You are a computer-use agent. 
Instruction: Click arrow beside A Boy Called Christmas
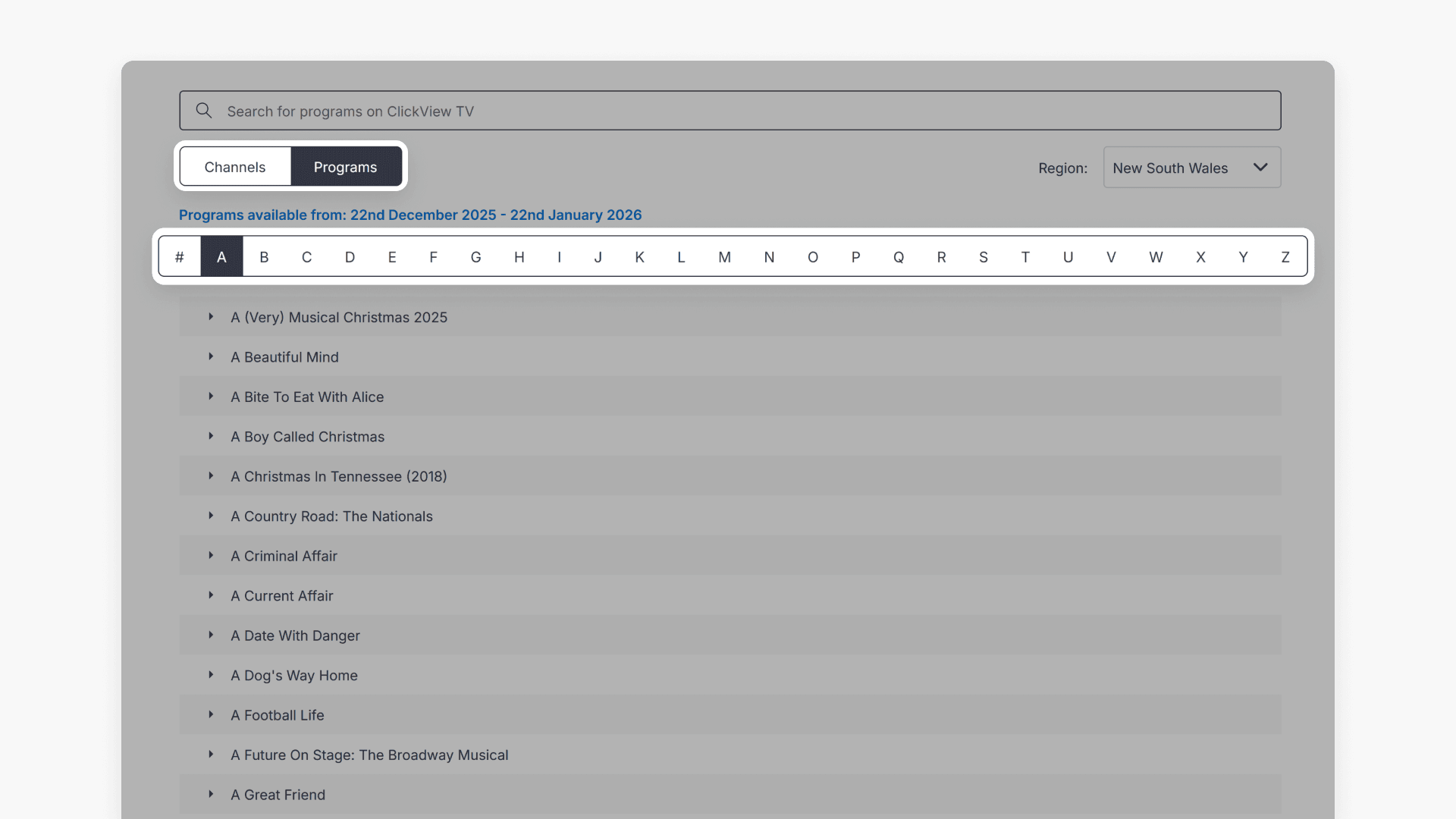point(211,436)
